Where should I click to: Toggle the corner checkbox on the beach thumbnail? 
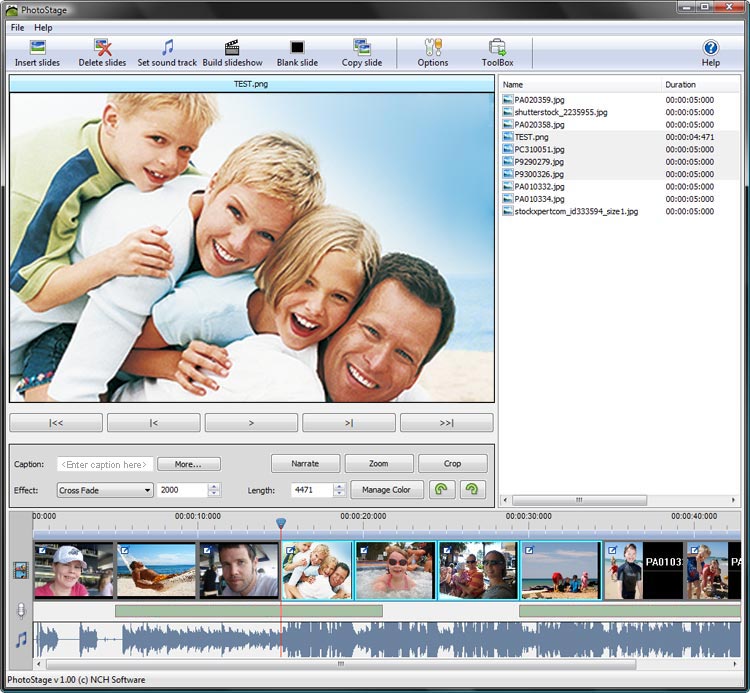pyautogui.click(x=124, y=549)
